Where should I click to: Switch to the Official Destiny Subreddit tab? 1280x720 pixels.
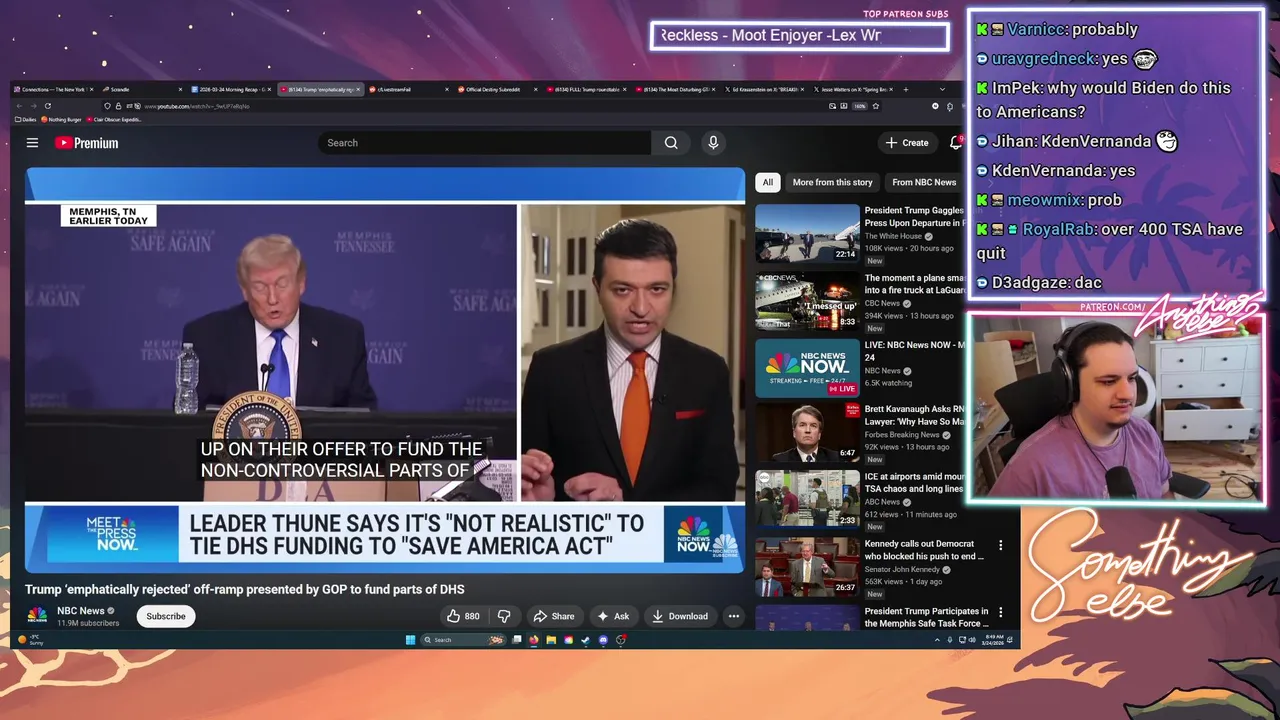(497, 89)
